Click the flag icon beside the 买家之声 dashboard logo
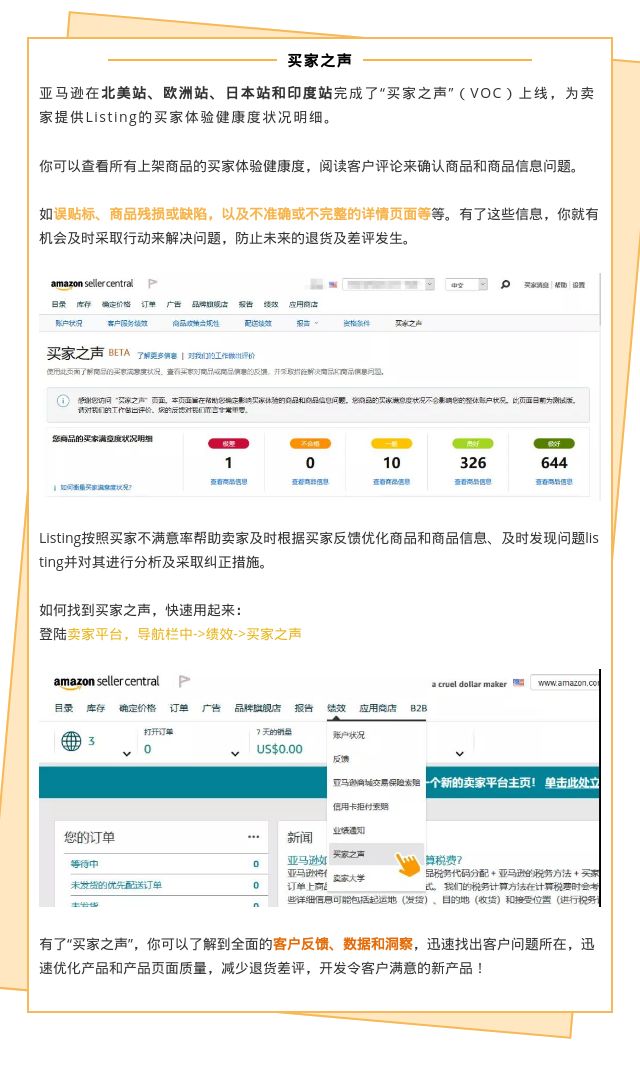 pos(153,283)
